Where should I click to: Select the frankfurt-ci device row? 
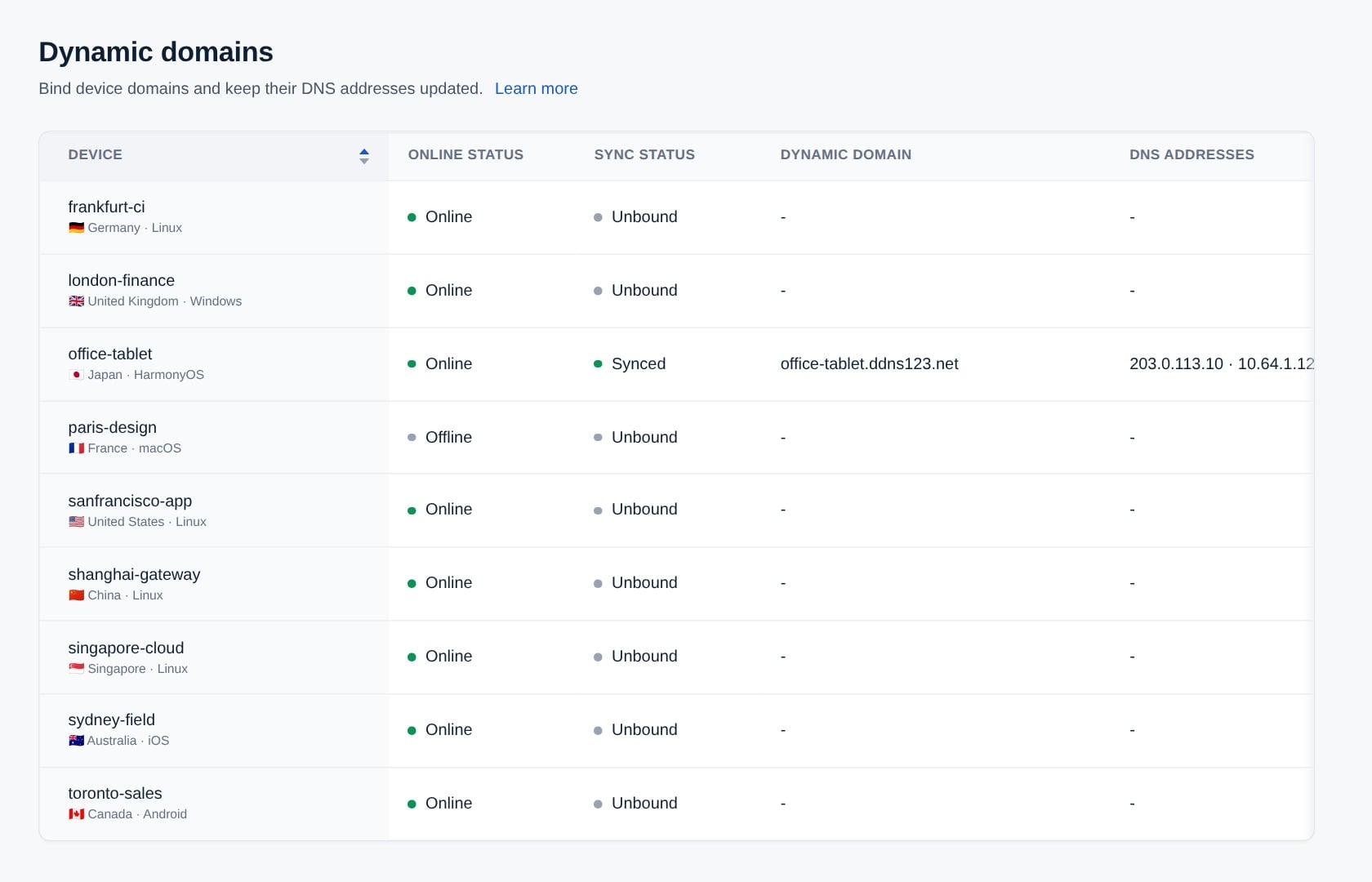(x=676, y=217)
